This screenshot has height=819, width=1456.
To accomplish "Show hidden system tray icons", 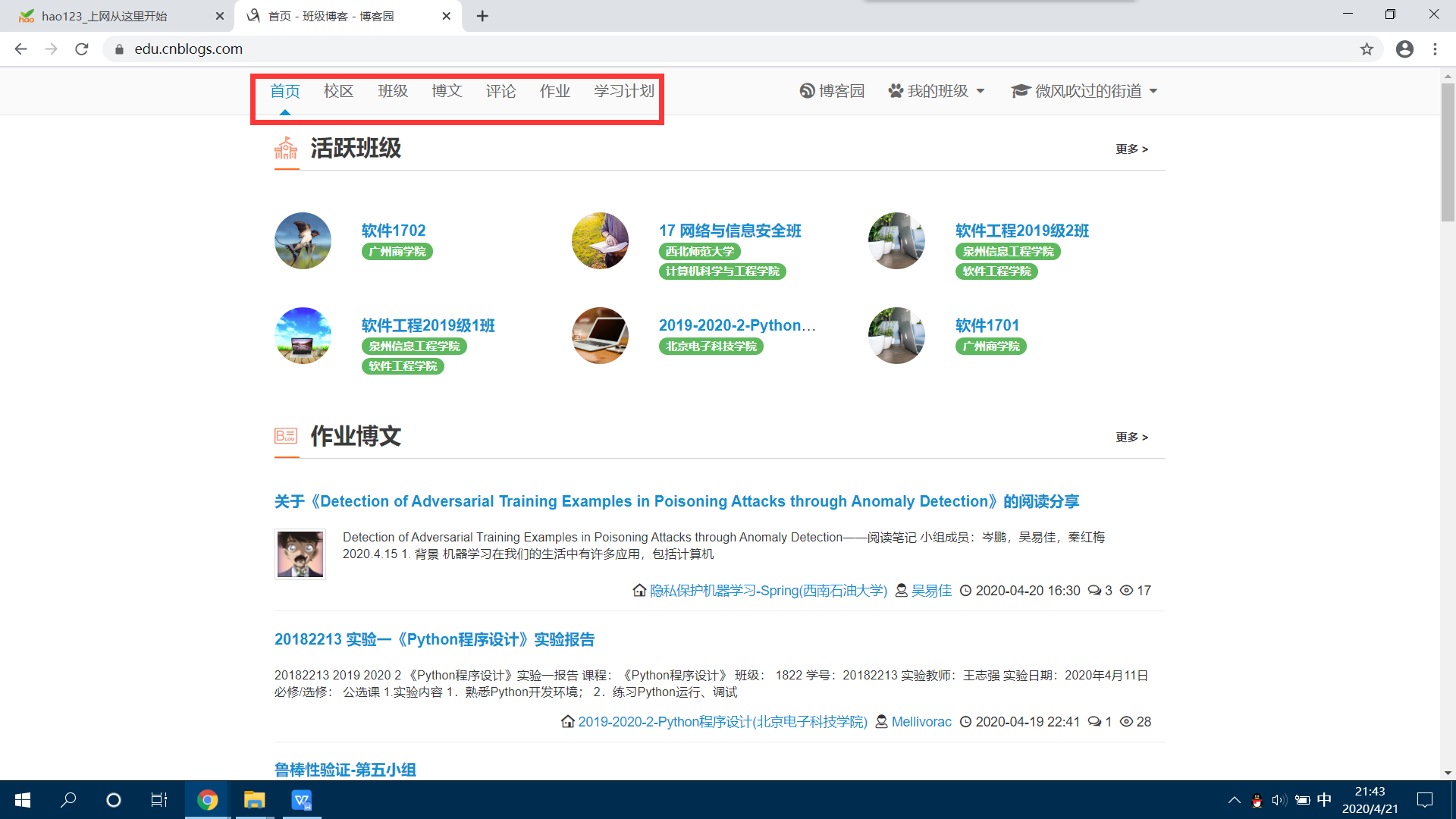I will click(x=1234, y=800).
